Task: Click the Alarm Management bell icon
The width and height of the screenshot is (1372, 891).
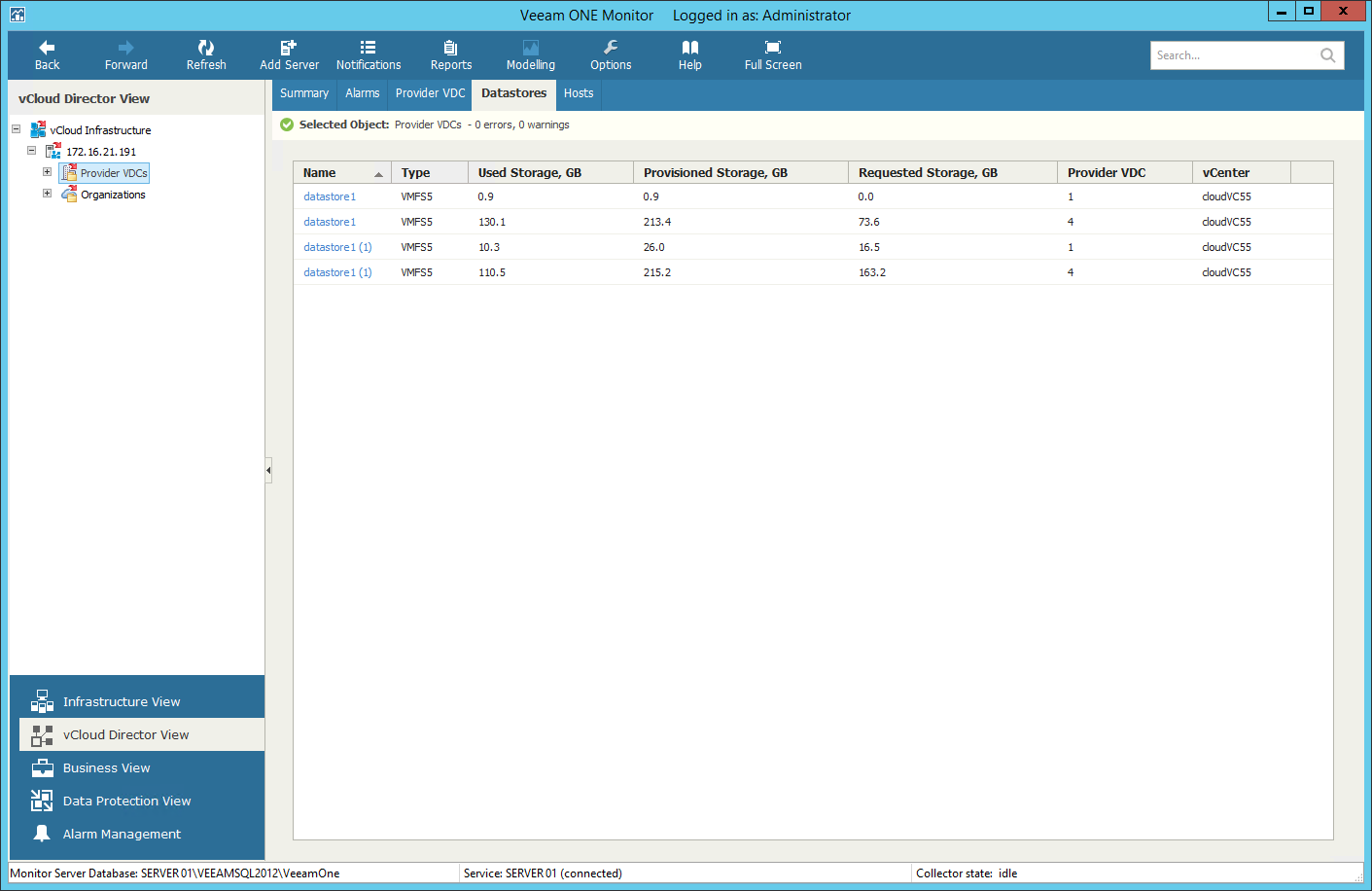Action: click(42, 834)
